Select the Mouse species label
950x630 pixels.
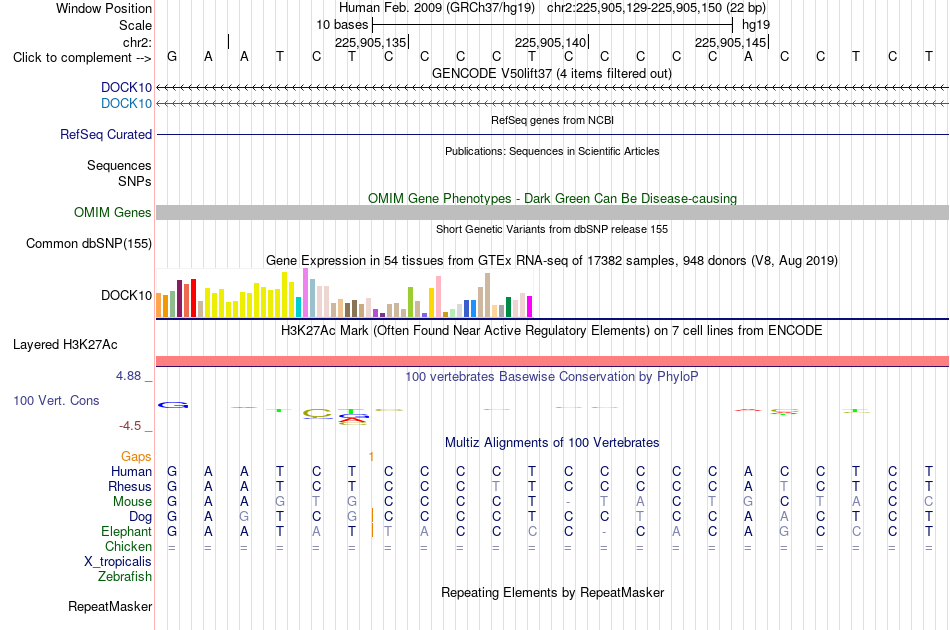pyautogui.click(x=132, y=502)
